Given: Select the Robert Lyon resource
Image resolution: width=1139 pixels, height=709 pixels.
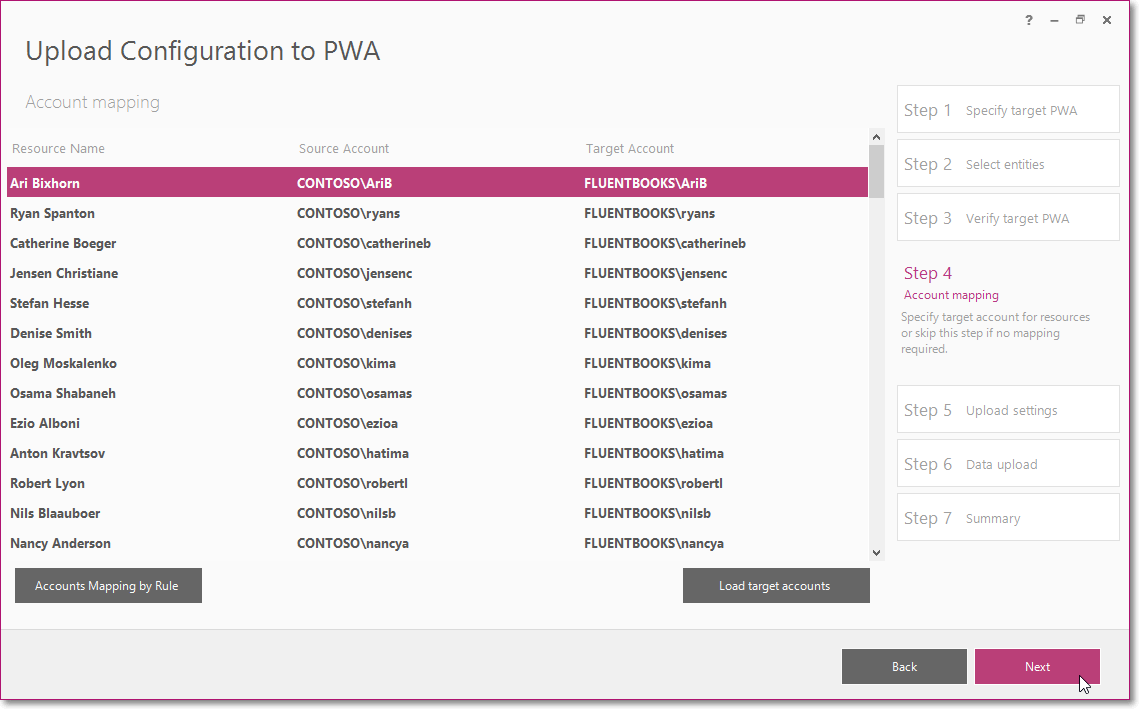Looking at the screenshot, I should pos(47,483).
